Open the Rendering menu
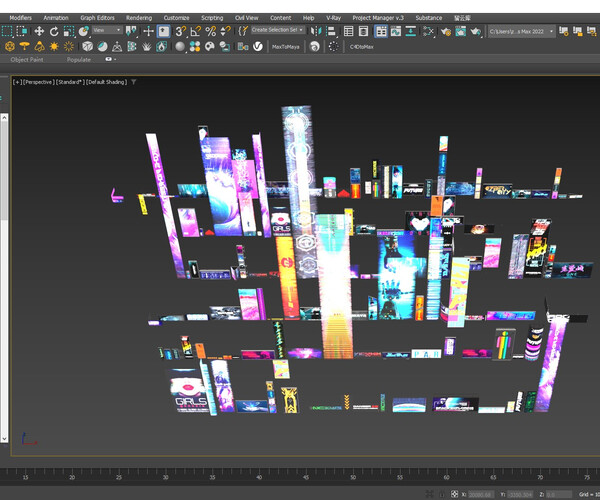 [x=139, y=18]
